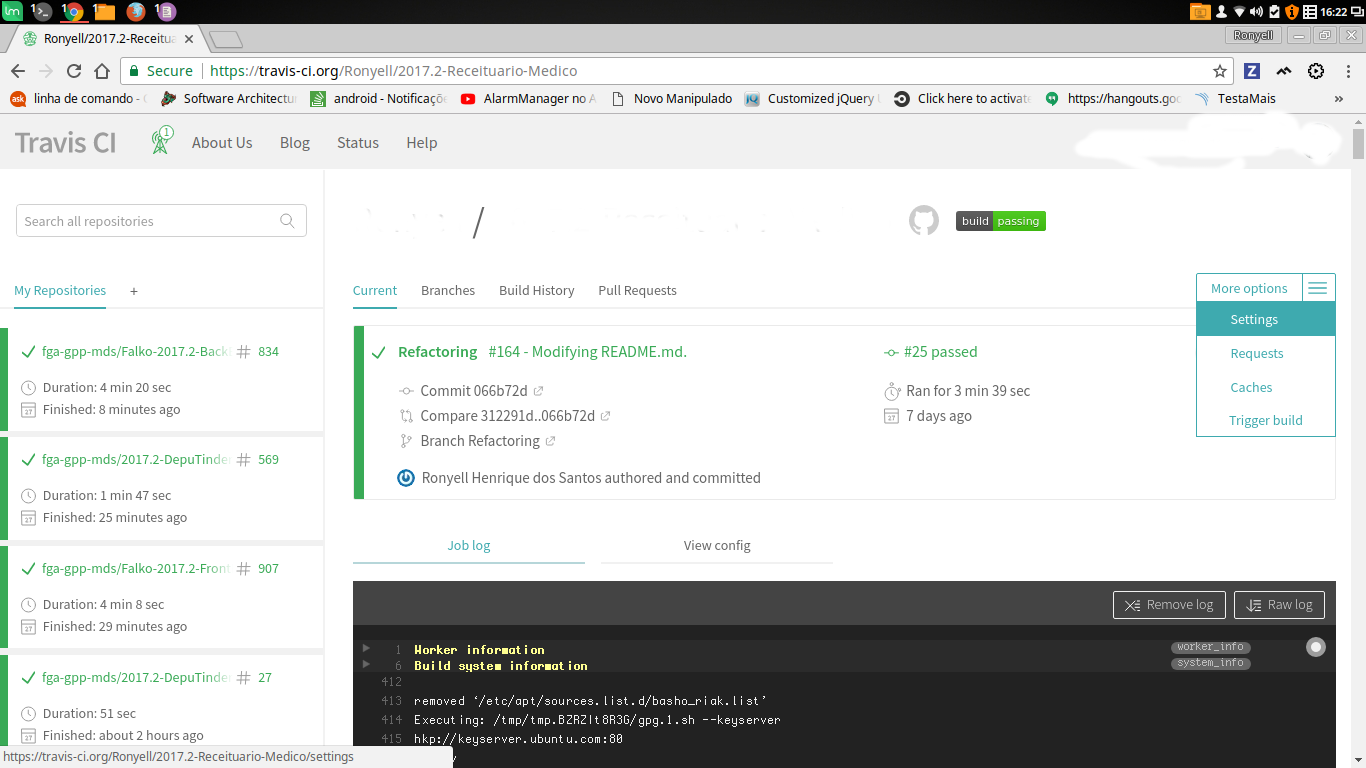Screen dimensions: 1366x768
Task: Open the About Us link
Action: tap(222, 142)
